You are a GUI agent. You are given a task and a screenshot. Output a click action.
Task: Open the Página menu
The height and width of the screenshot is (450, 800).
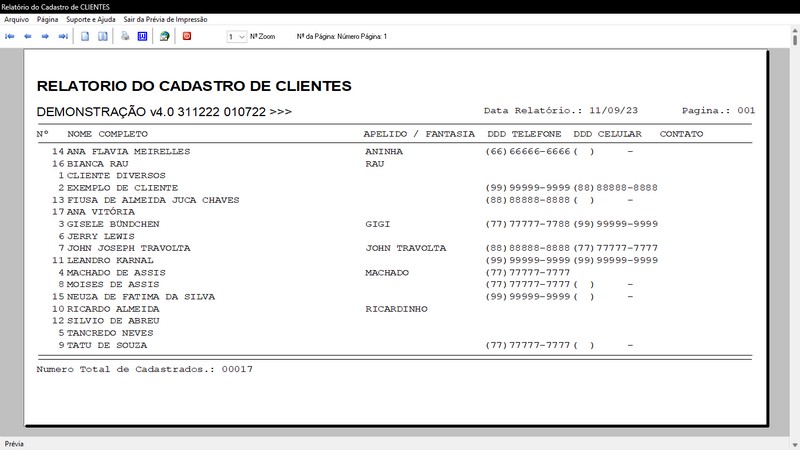(x=47, y=19)
